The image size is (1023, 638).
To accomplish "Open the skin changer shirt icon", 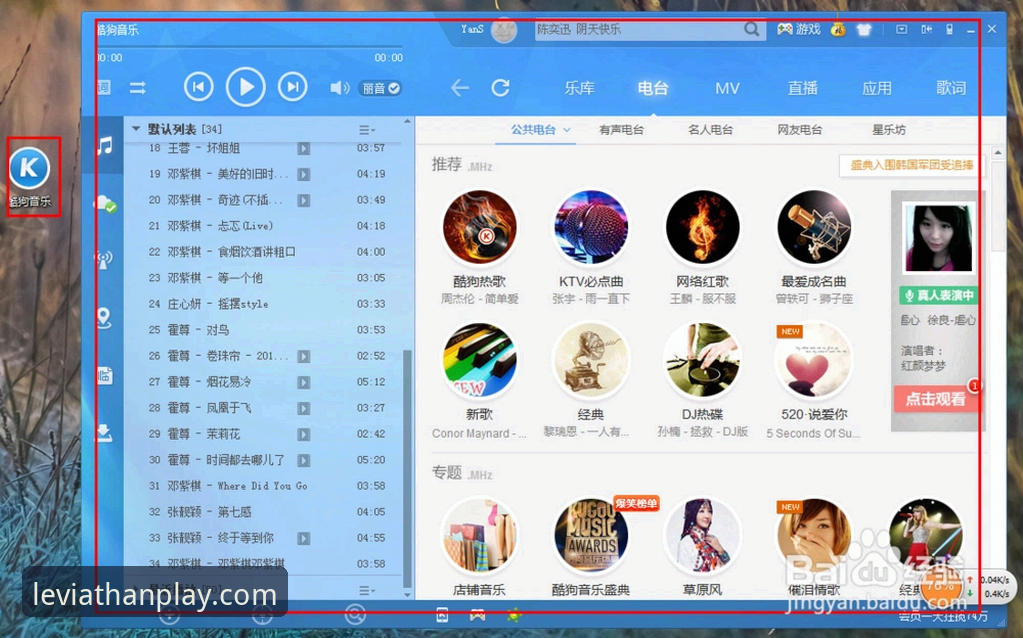I will pos(864,29).
